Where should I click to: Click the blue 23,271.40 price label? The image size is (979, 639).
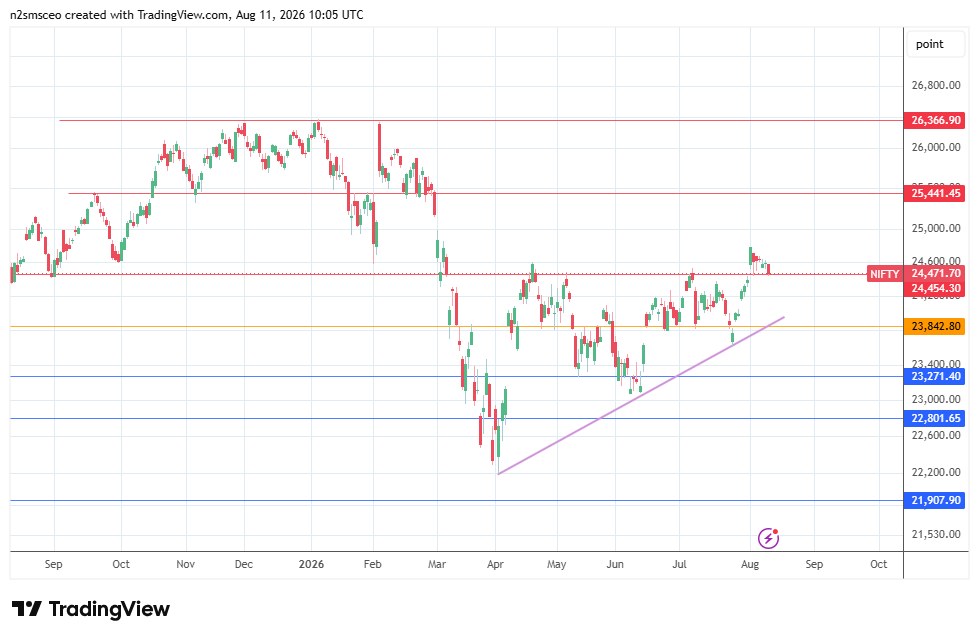(x=934, y=377)
